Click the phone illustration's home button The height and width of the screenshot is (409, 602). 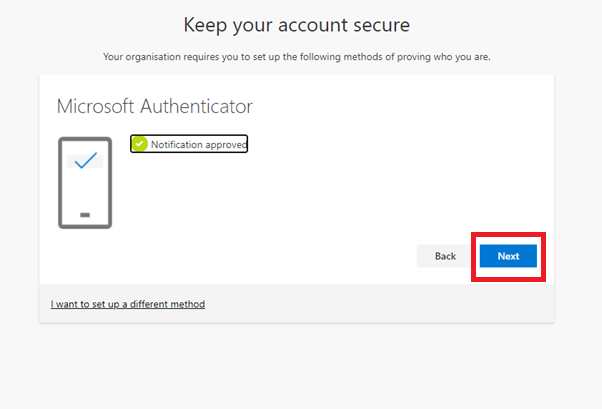(85, 215)
